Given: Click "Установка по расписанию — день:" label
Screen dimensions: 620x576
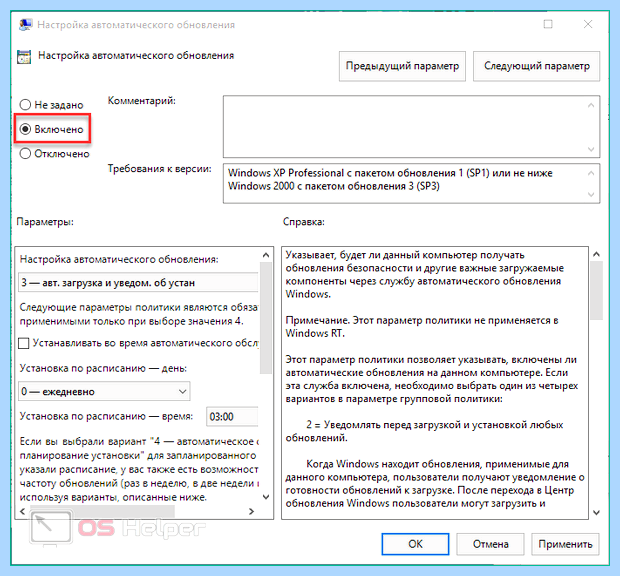Looking at the screenshot, I should (103, 368).
